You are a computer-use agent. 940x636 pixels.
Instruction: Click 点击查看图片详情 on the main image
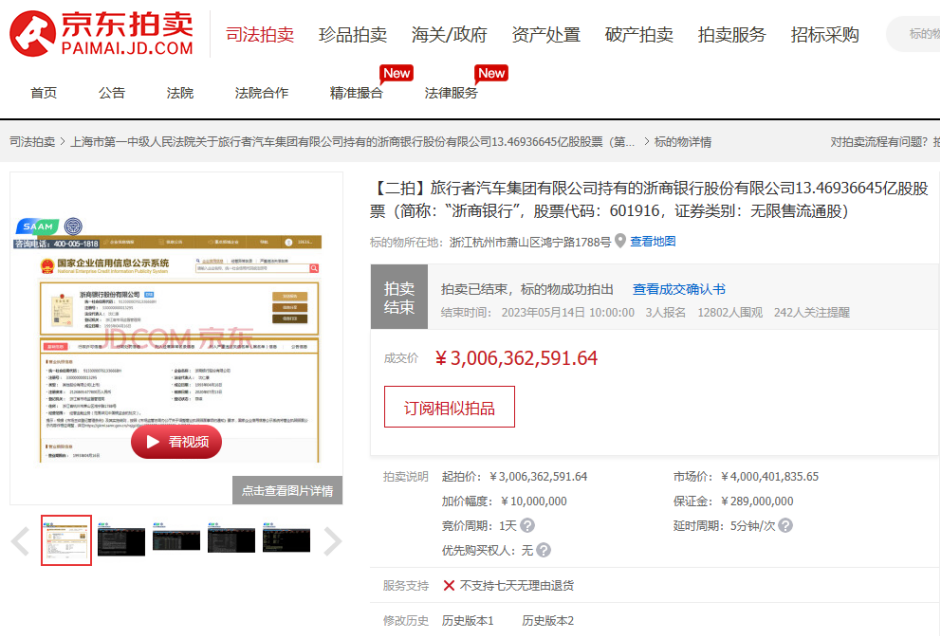287,490
